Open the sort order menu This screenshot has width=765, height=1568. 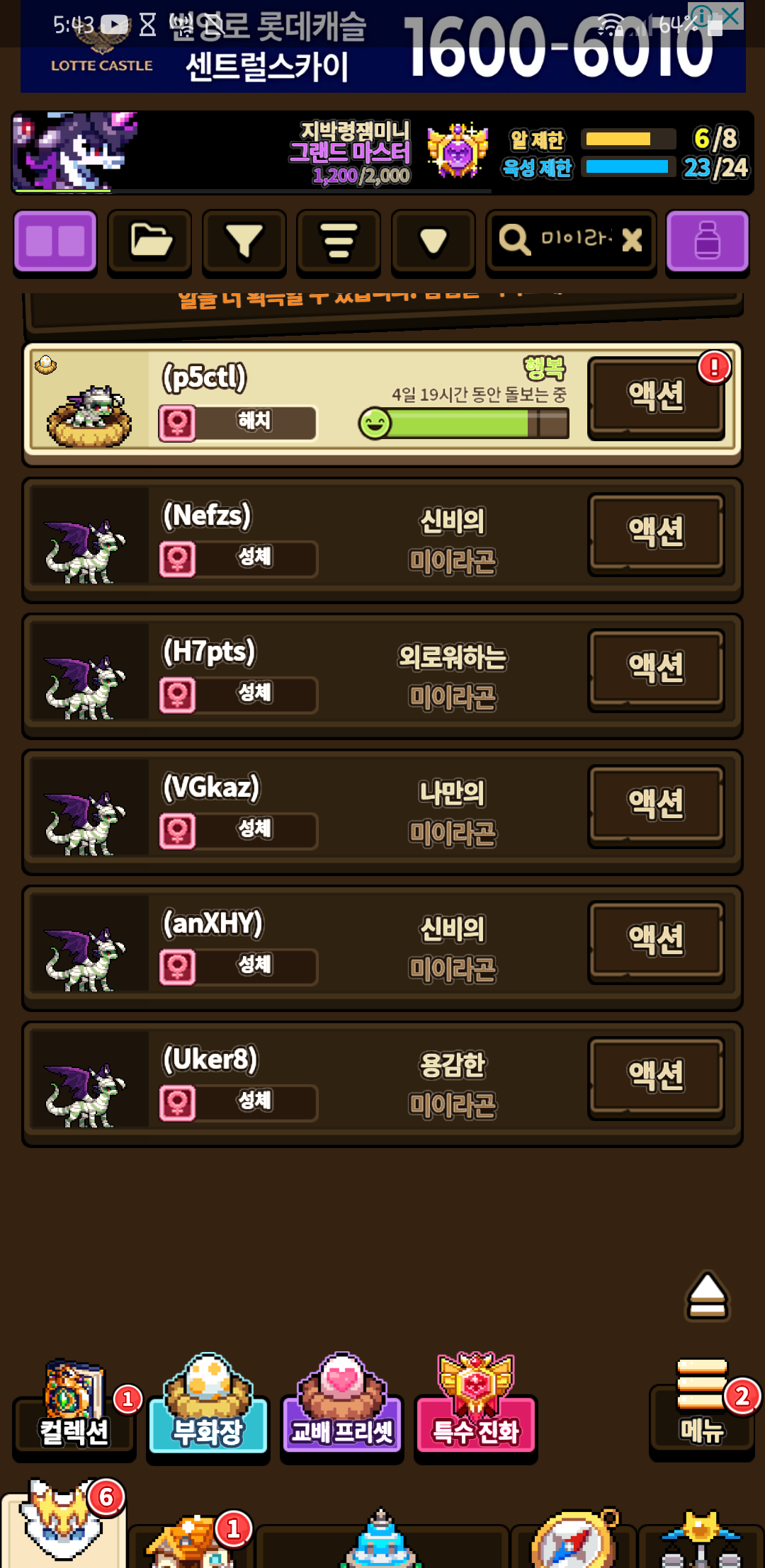click(x=339, y=242)
